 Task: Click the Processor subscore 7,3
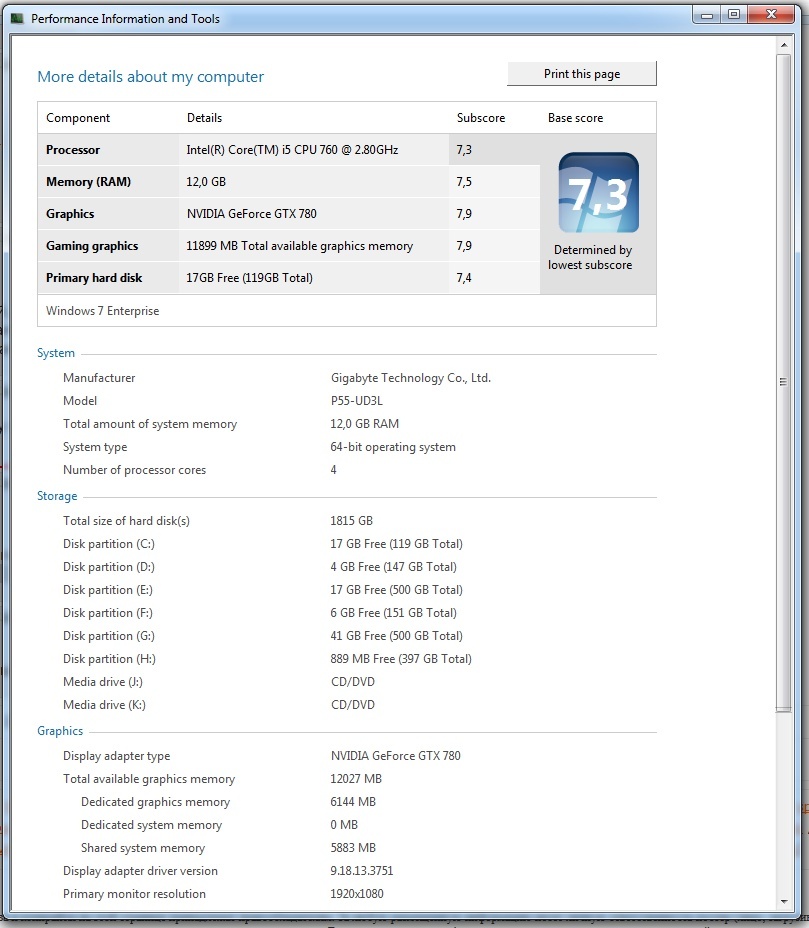point(464,150)
